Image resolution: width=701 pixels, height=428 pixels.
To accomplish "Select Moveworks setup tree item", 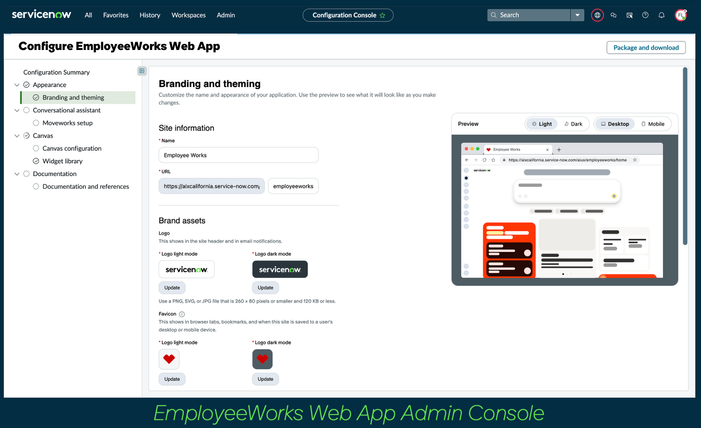I will pyautogui.click(x=68, y=123).
